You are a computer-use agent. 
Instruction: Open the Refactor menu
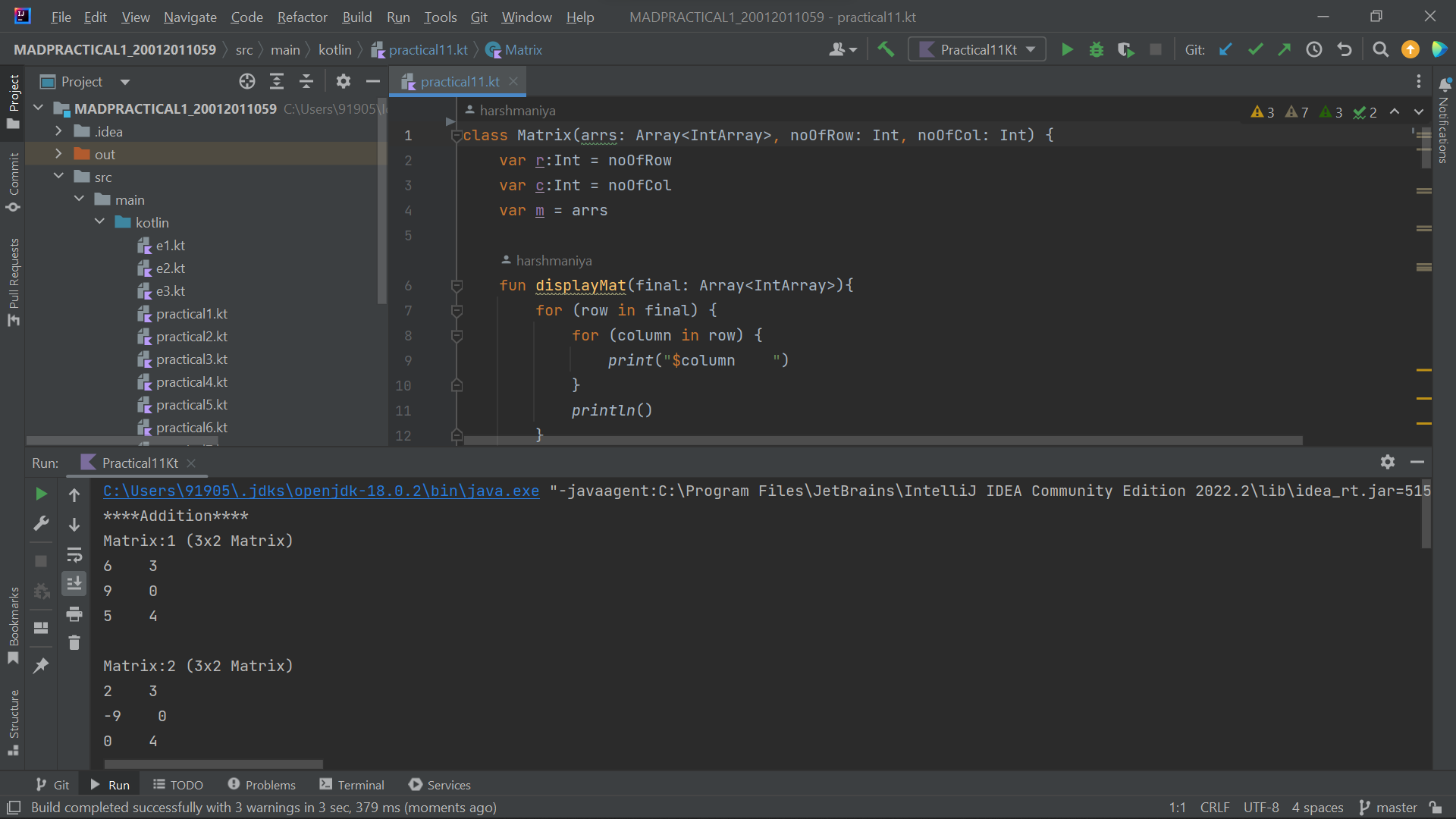point(302,17)
